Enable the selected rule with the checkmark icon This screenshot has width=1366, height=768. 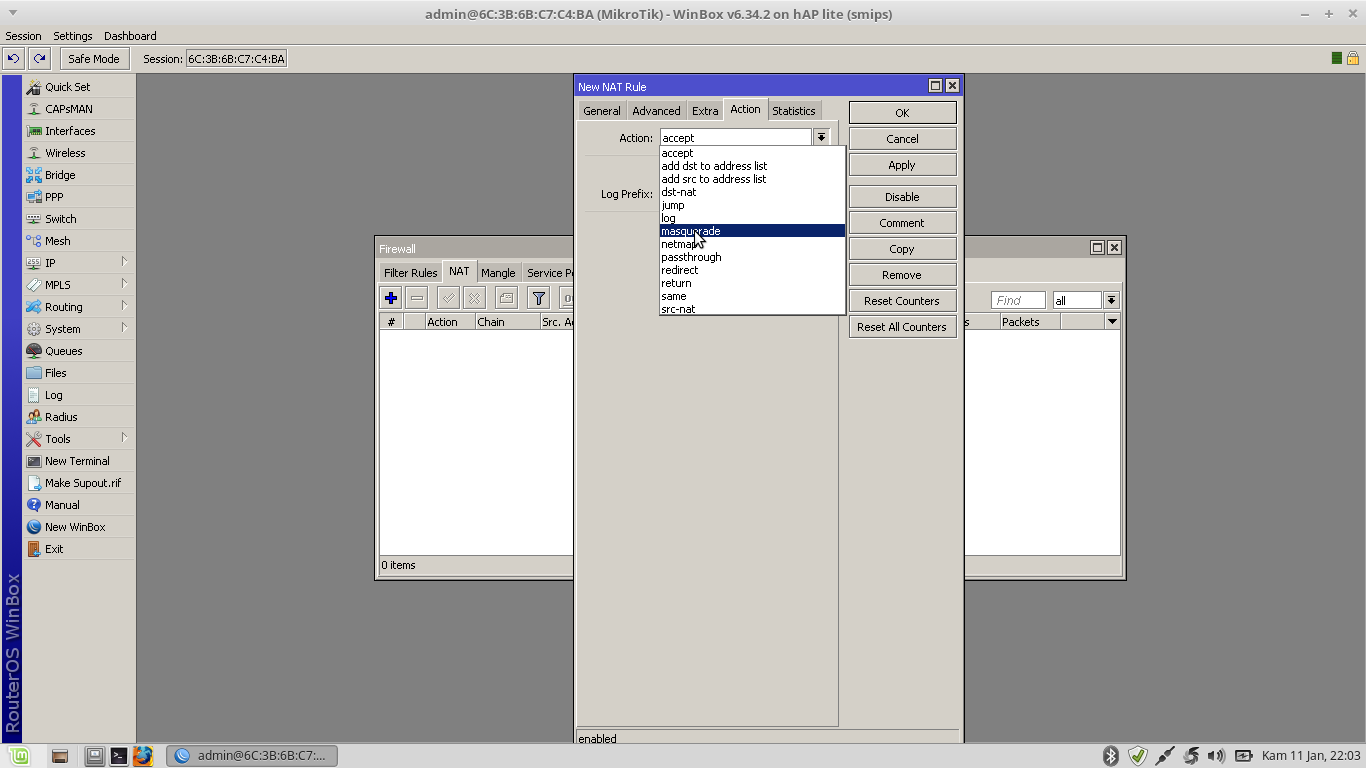tap(448, 297)
